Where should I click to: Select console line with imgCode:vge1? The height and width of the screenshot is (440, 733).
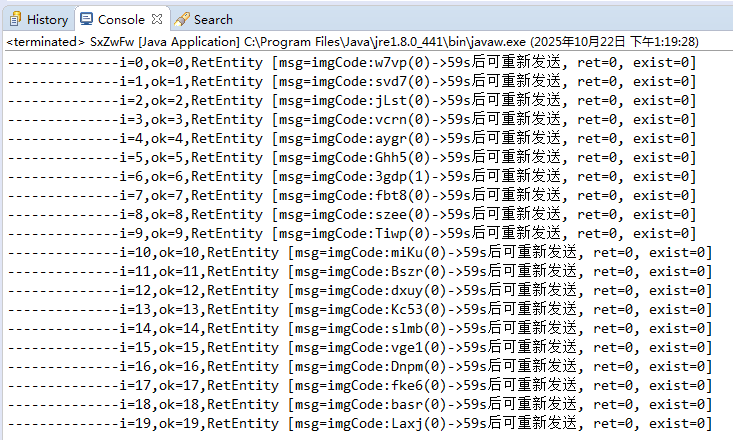click(x=360, y=347)
